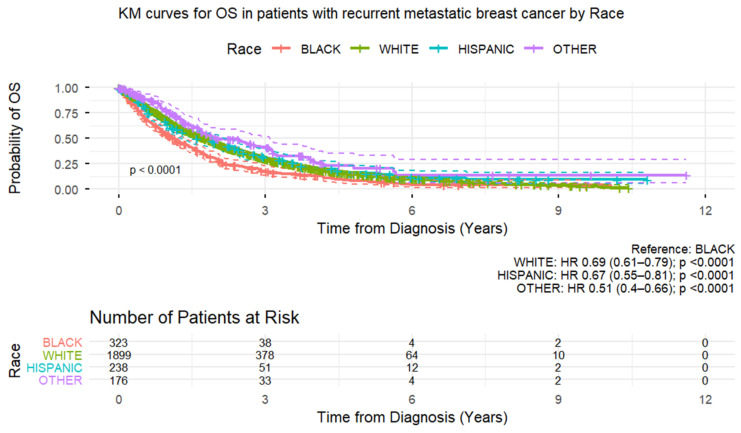This screenshot has width=741, height=433.
Task: Click the purple OTHER legend line marker
Action: pyautogui.click(x=534, y=49)
